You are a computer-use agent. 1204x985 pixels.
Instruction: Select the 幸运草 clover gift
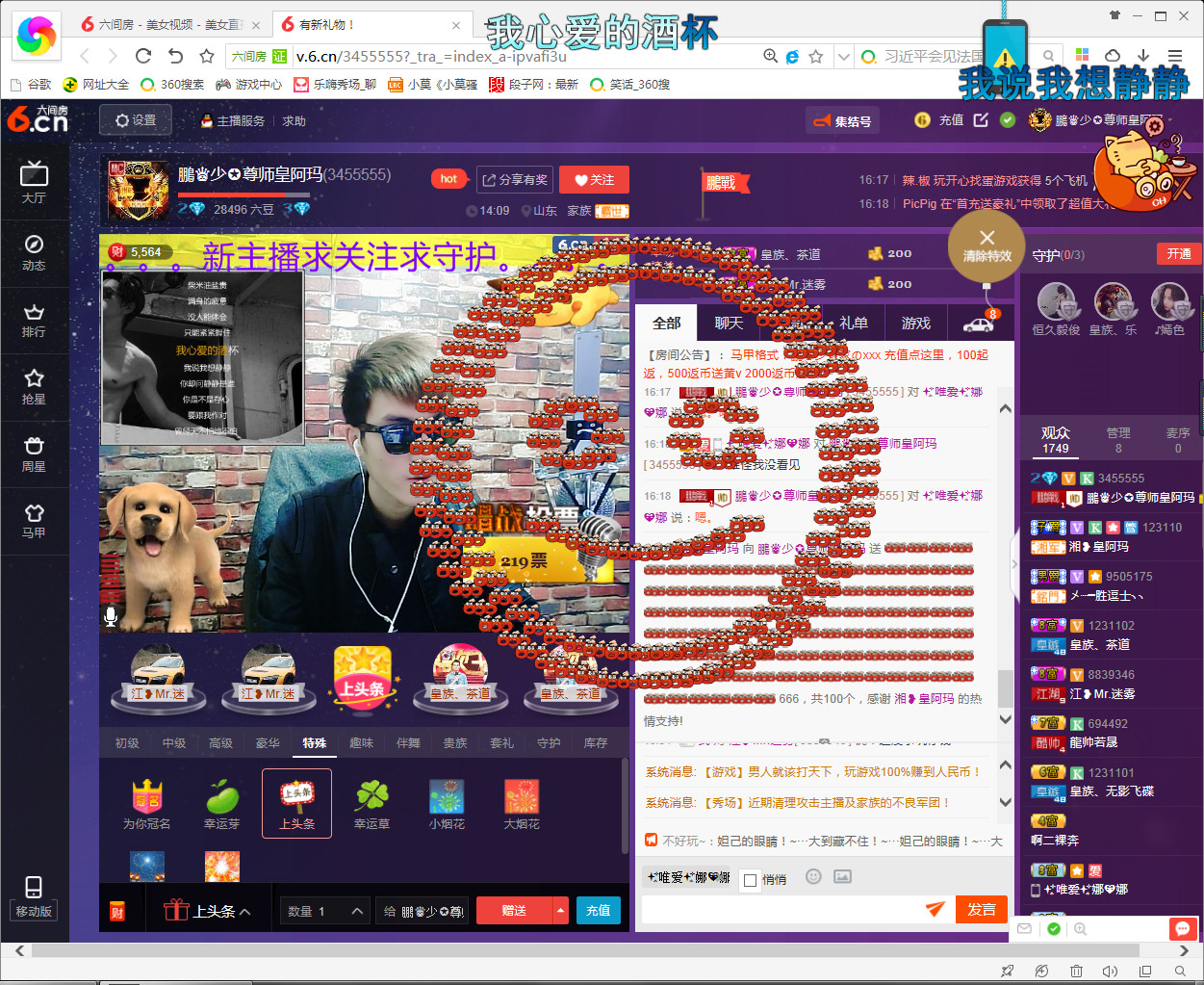click(x=371, y=804)
